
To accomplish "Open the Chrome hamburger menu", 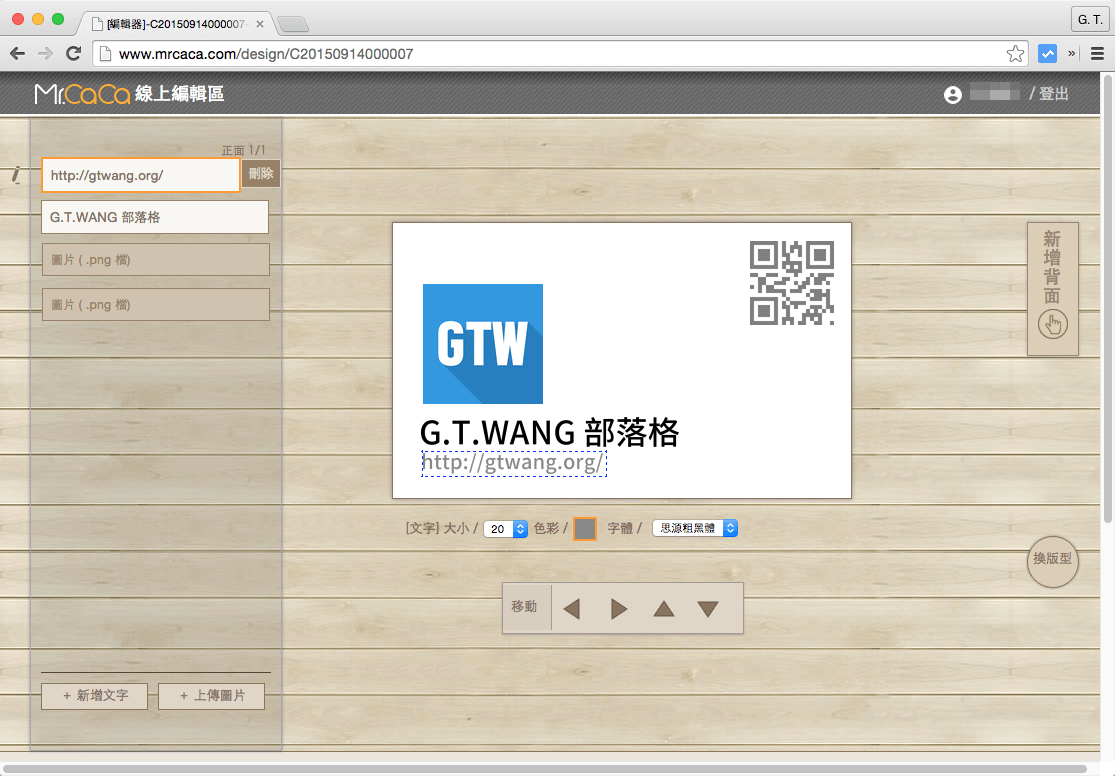I will 1097,54.
